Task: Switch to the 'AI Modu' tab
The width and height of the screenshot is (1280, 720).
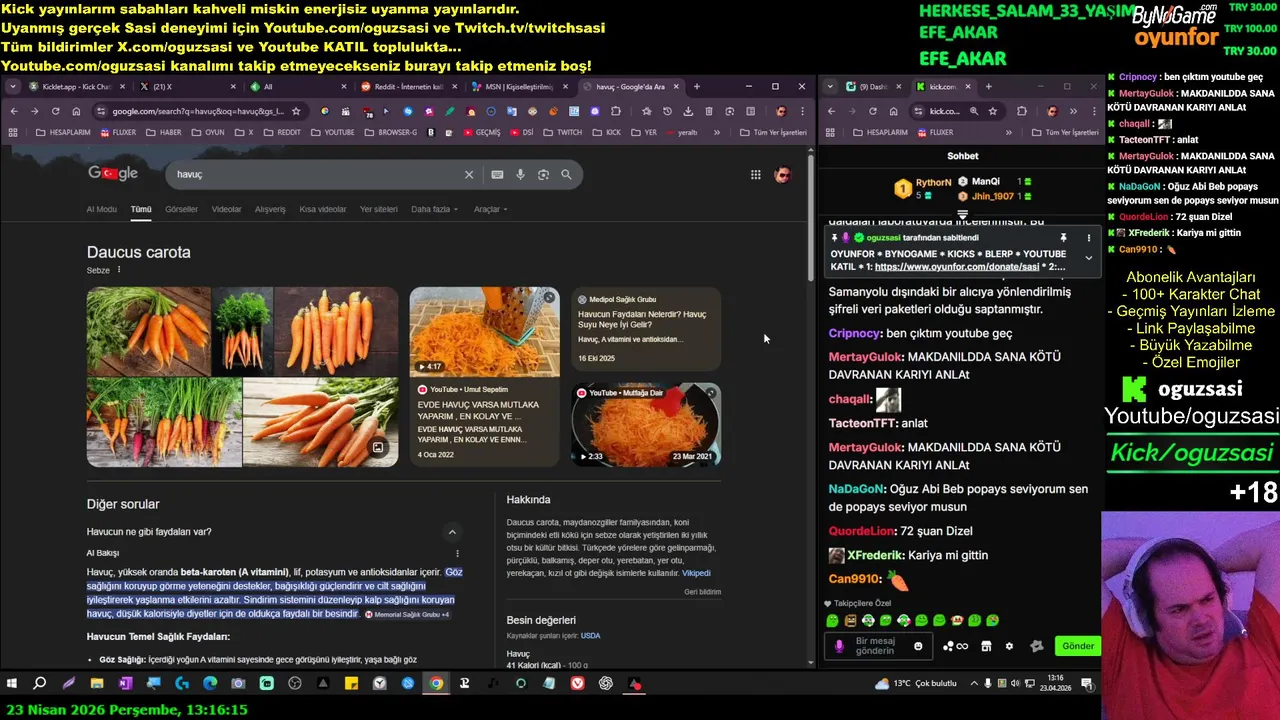Action: pos(101,209)
